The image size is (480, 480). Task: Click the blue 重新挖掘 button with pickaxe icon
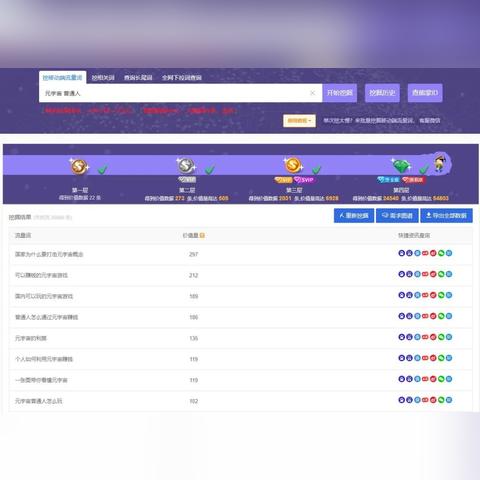(354, 216)
